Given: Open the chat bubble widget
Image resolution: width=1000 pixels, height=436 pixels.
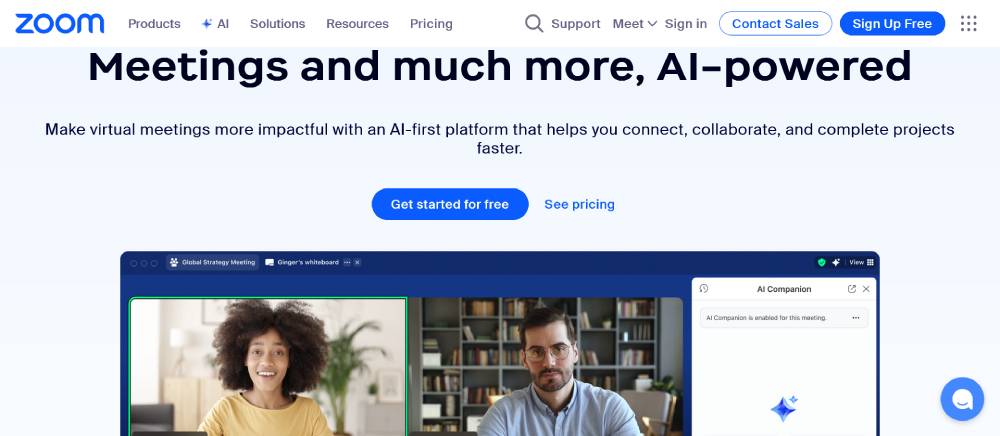Looking at the screenshot, I should [x=962, y=399].
